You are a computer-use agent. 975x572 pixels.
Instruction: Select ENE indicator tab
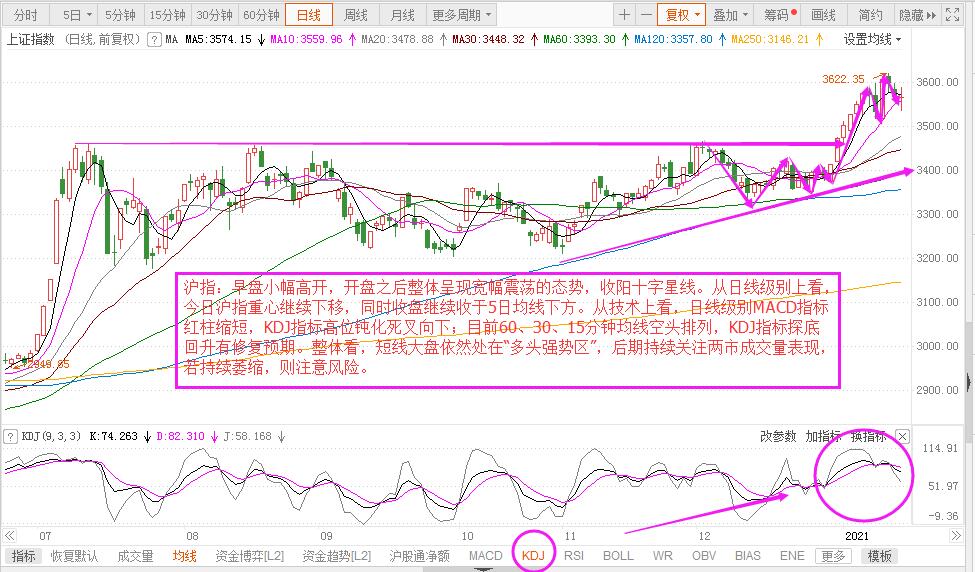(x=792, y=556)
